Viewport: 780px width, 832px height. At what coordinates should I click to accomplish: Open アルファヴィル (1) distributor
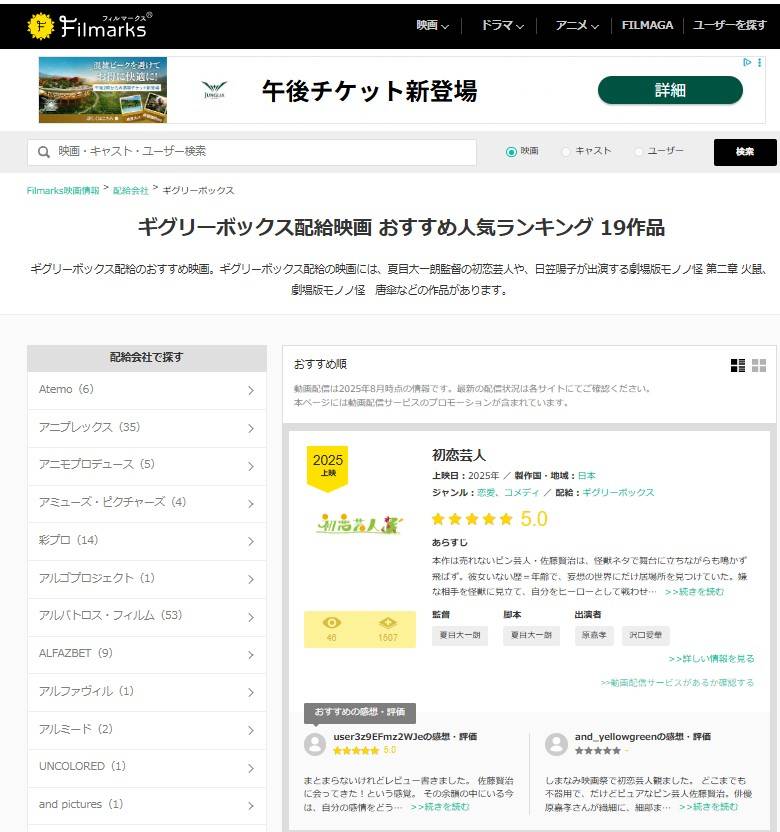click(x=146, y=692)
